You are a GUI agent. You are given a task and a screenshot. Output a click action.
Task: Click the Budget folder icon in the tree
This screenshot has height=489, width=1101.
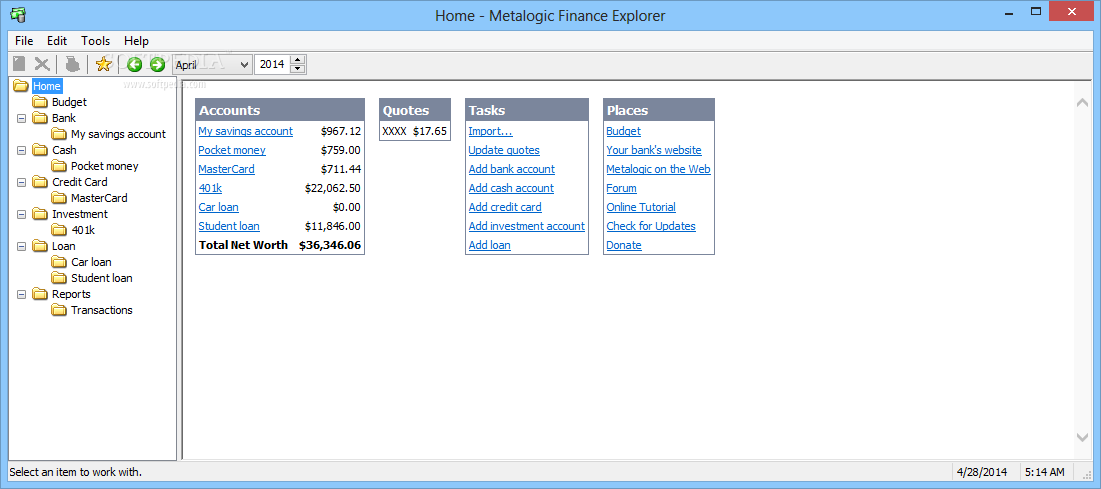[40, 102]
